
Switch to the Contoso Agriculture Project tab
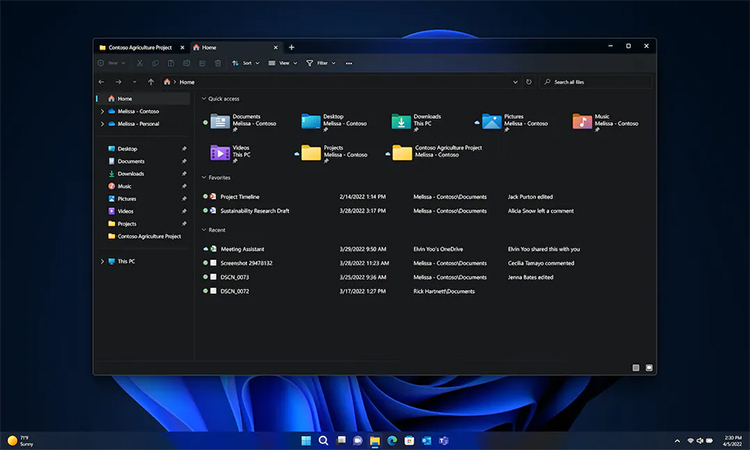tap(140, 47)
